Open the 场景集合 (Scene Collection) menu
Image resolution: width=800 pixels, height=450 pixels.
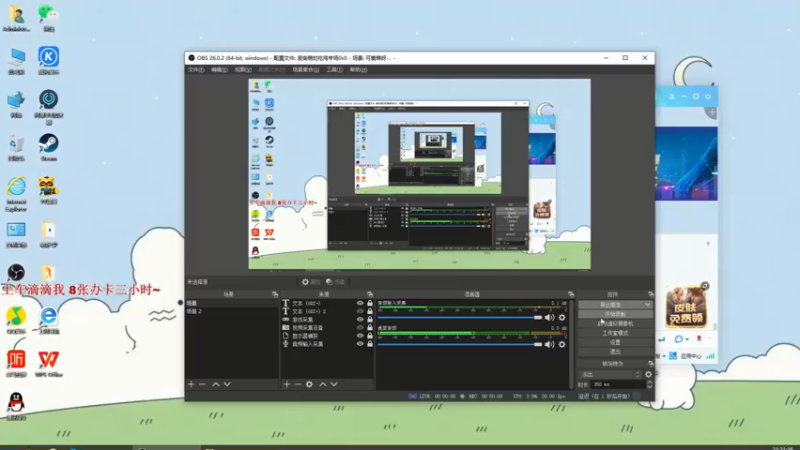pos(306,70)
